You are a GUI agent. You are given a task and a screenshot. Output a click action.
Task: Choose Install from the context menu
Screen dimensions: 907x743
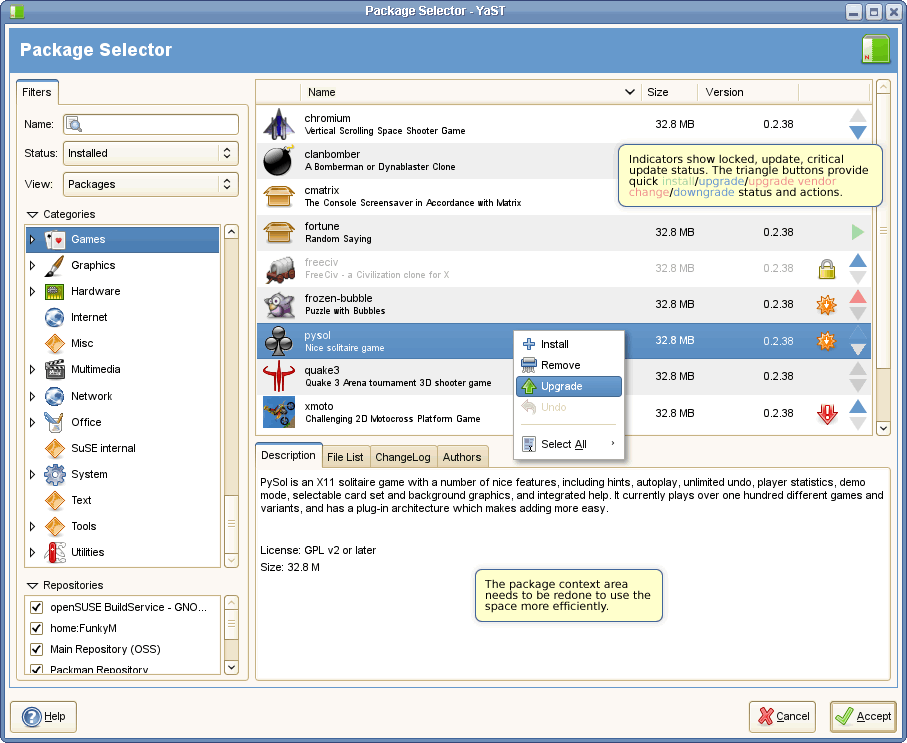coord(569,344)
